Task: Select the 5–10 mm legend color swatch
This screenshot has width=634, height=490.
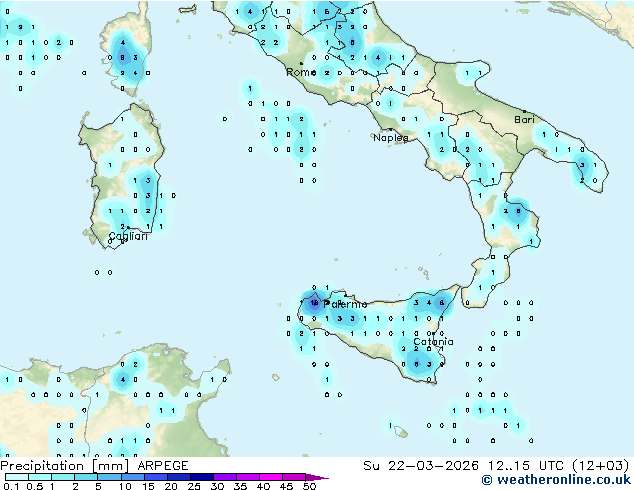Action: pos(109,477)
